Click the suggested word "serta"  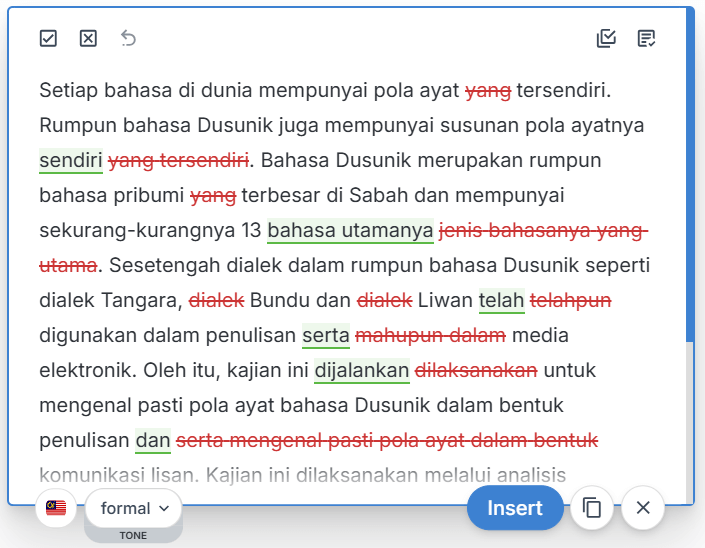(325, 335)
